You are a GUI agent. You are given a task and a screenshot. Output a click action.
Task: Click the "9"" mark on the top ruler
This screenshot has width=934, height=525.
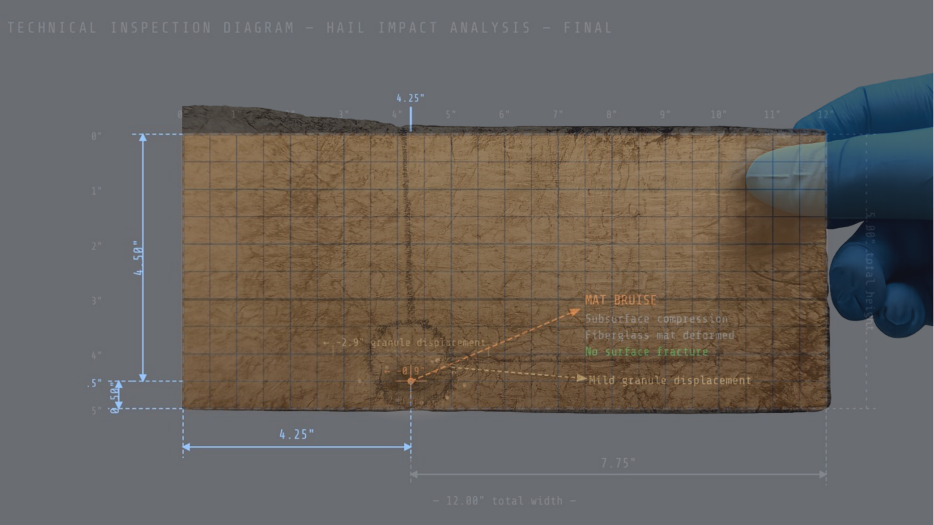pyautogui.click(x=665, y=114)
